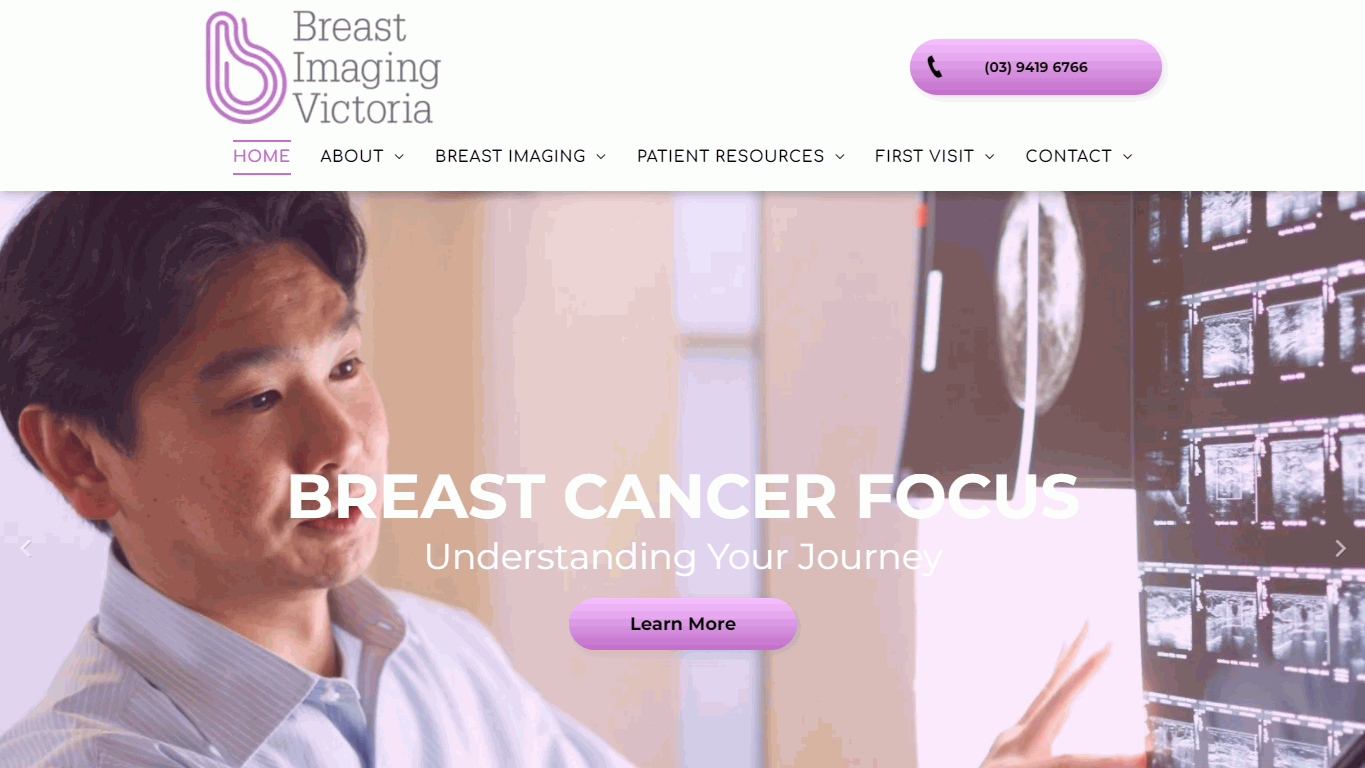Go to the previous slide arrow
Screen dimensions: 1365x768
tap(26, 548)
